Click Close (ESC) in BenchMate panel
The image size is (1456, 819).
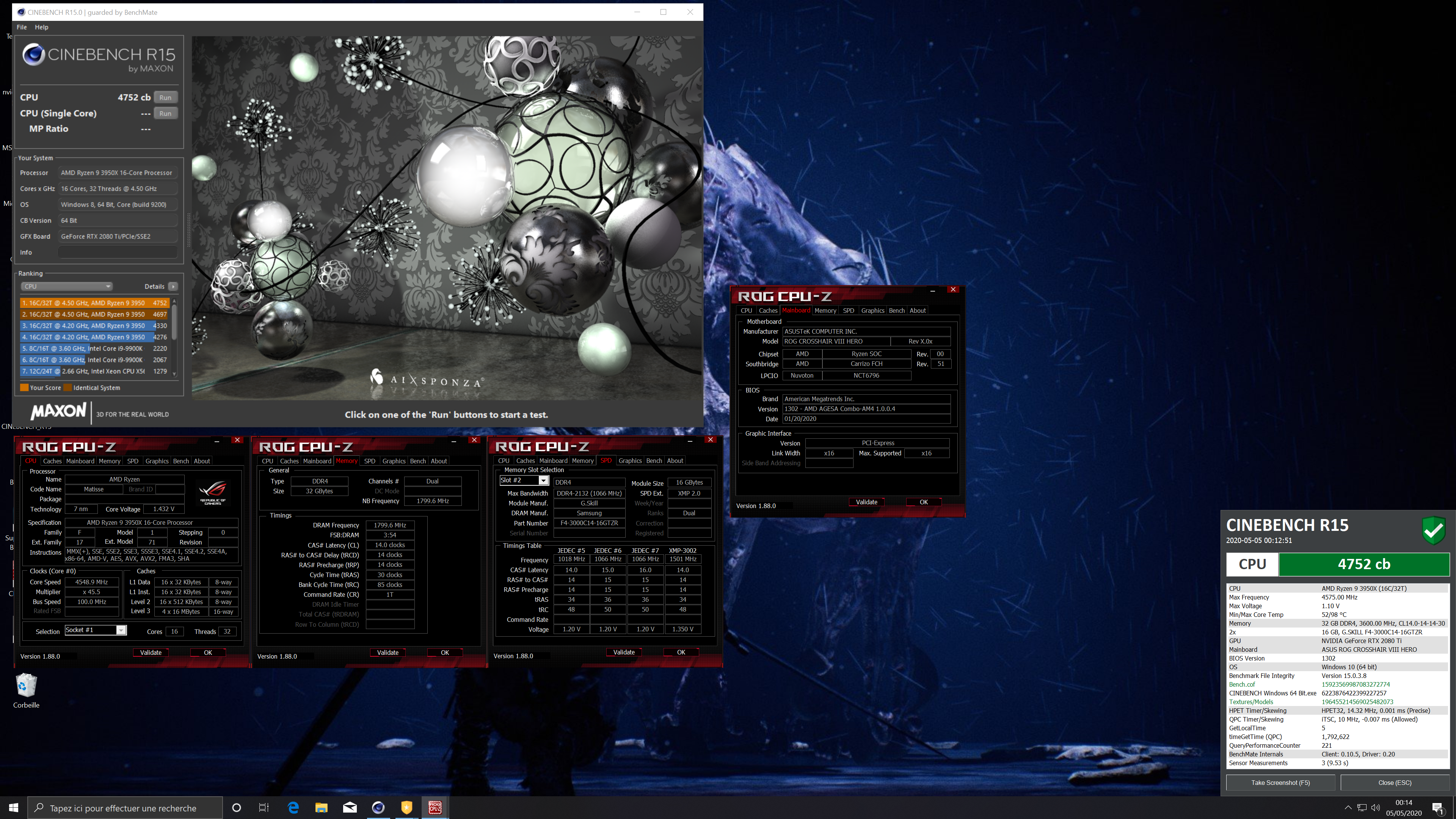point(1395,783)
